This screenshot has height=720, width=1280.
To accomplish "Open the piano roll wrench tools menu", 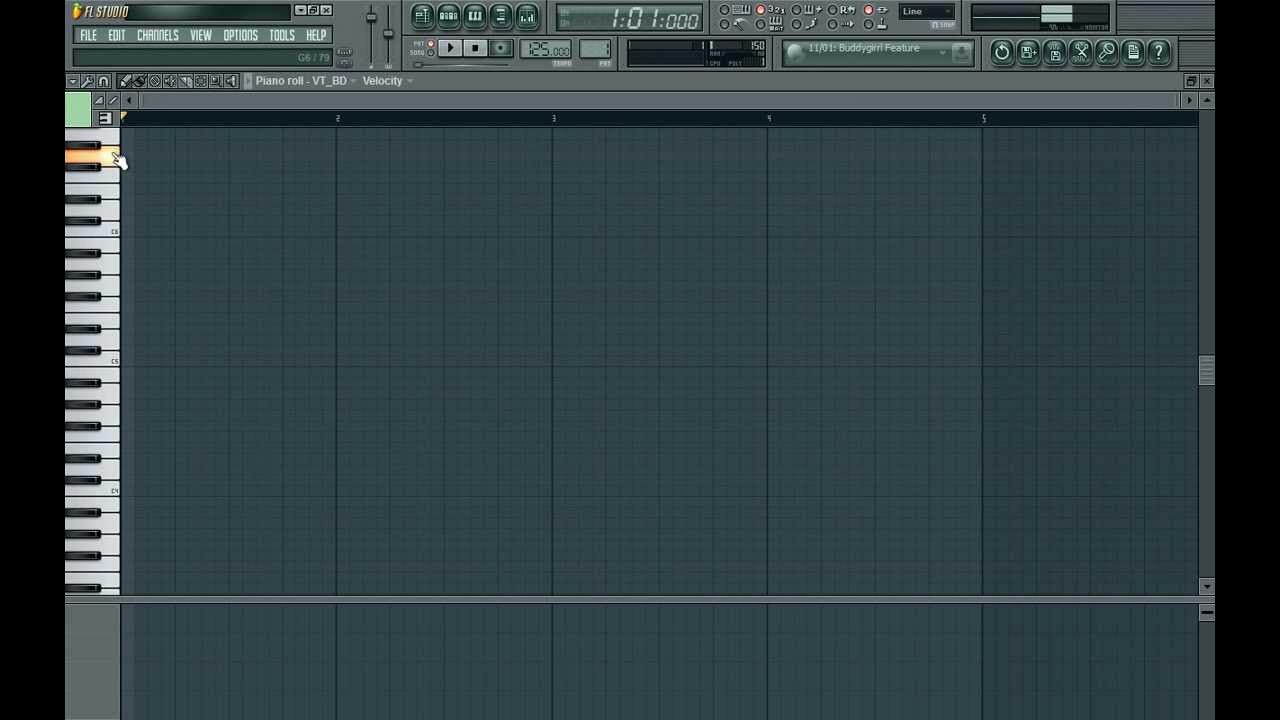I will [88, 81].
